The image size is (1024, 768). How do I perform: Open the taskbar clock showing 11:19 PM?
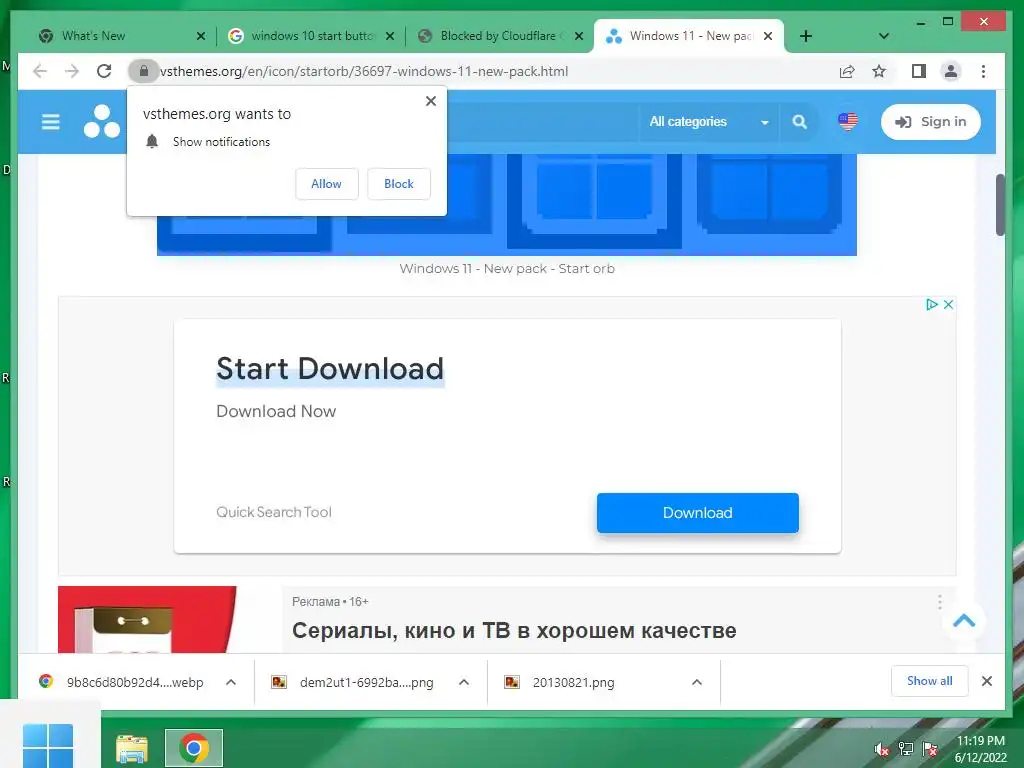click(x=980, y=749)
